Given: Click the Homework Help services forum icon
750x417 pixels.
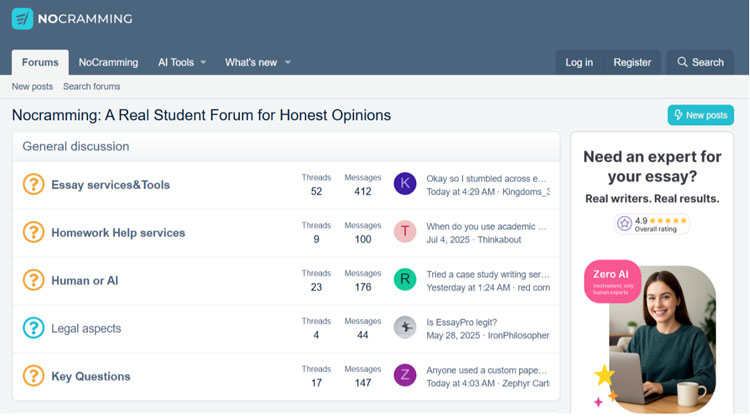Looking at the screenshot, I should 34,232.
